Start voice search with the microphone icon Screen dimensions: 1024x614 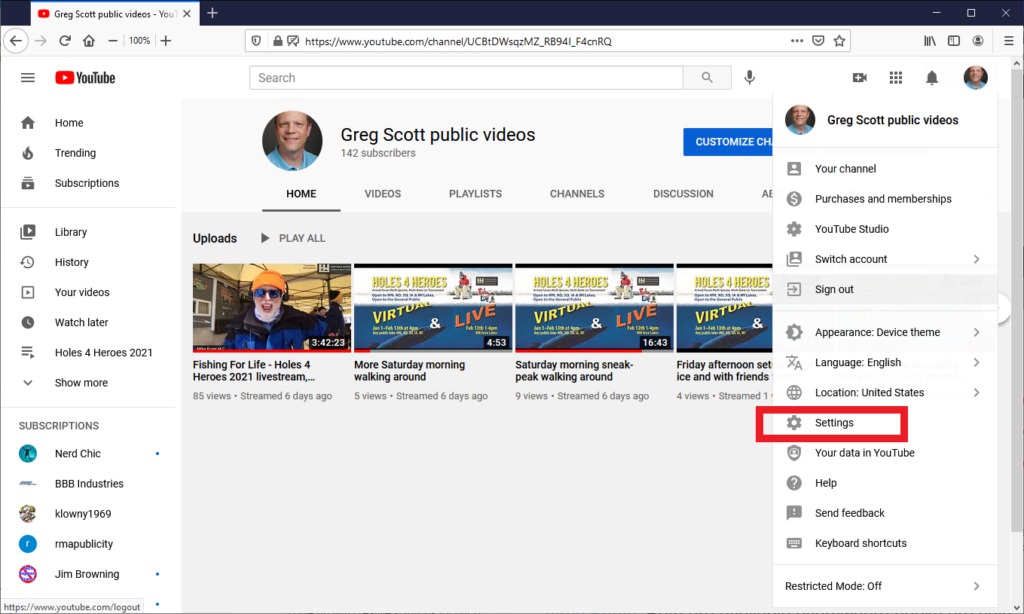point(750,78)
